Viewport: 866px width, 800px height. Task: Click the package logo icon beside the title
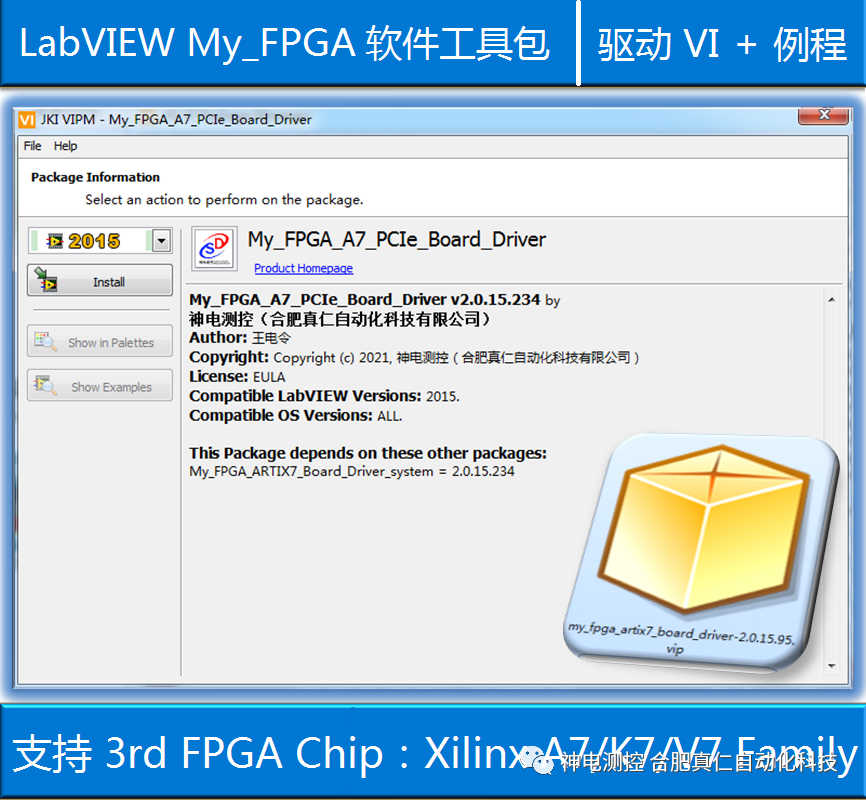214,249
